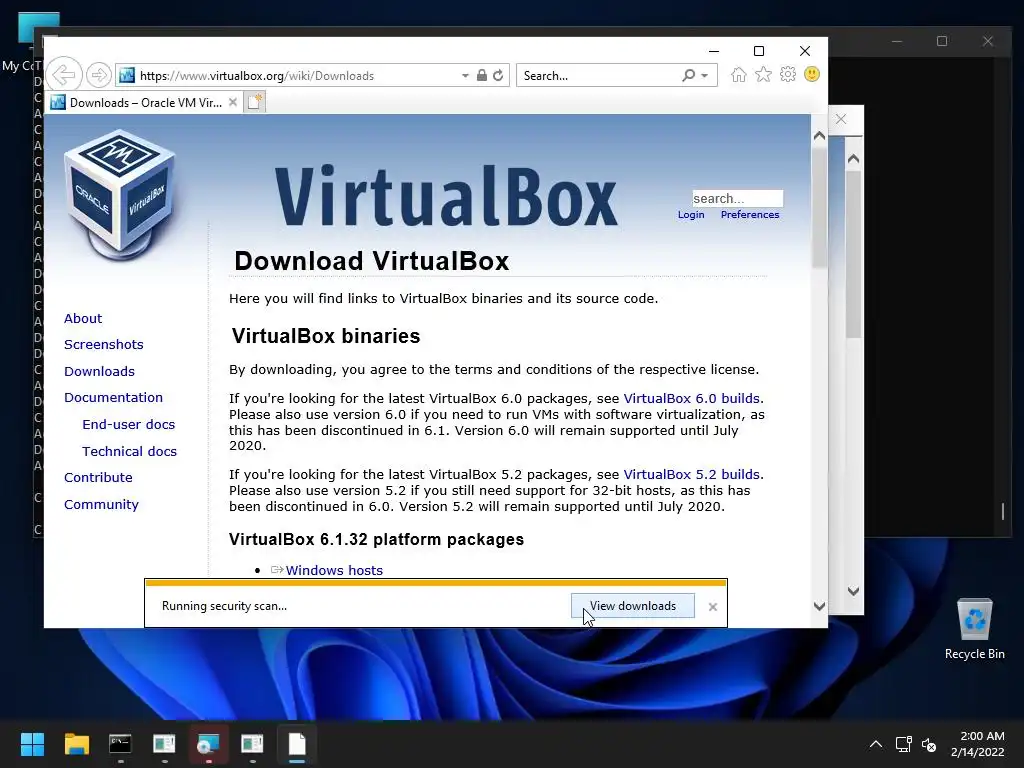Close the Downloads – Oracle VM tab
Viewport: 1024px width, 768px height.
coord(232,102)
